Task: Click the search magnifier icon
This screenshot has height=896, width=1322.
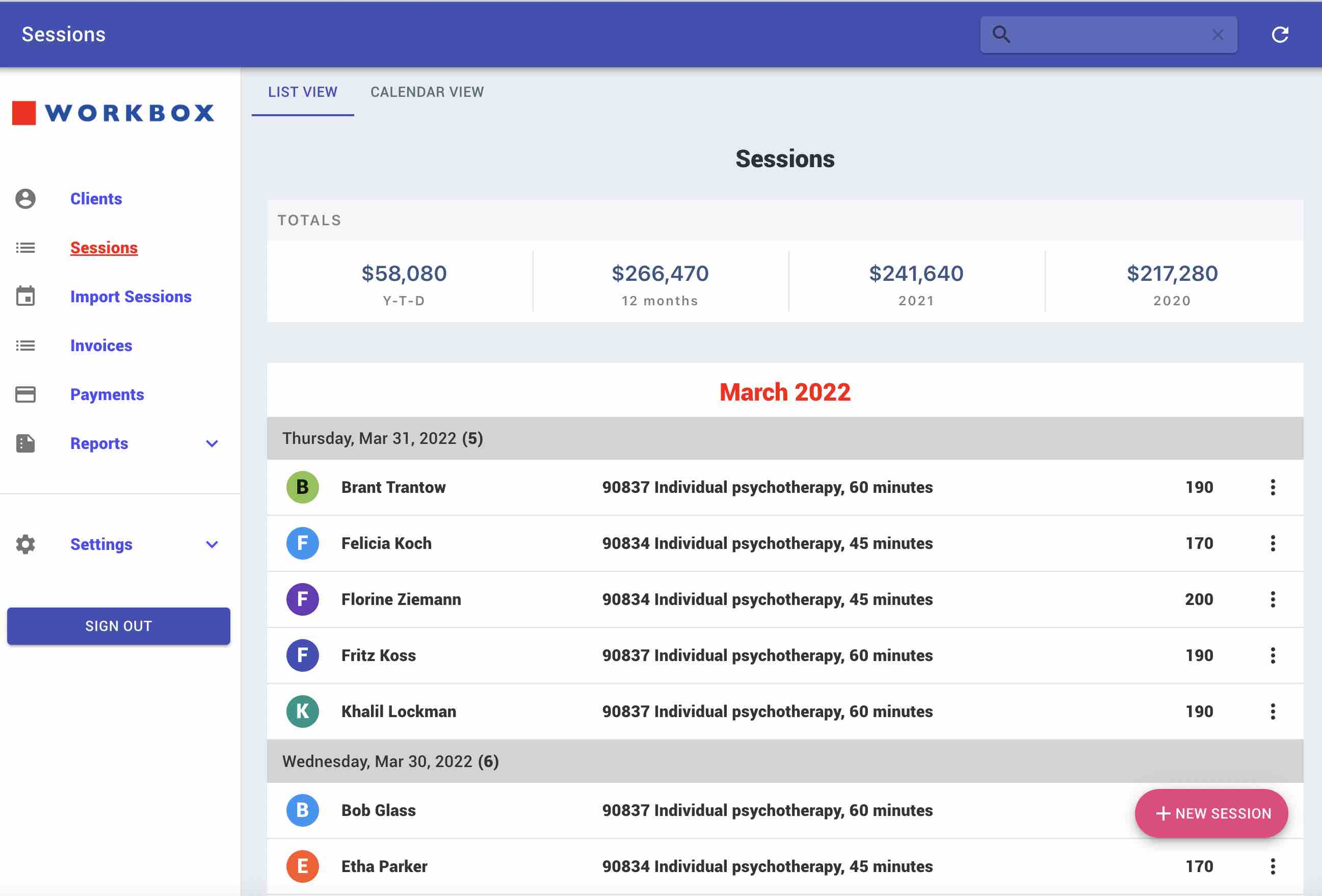Action: [x=1002, y=34]
